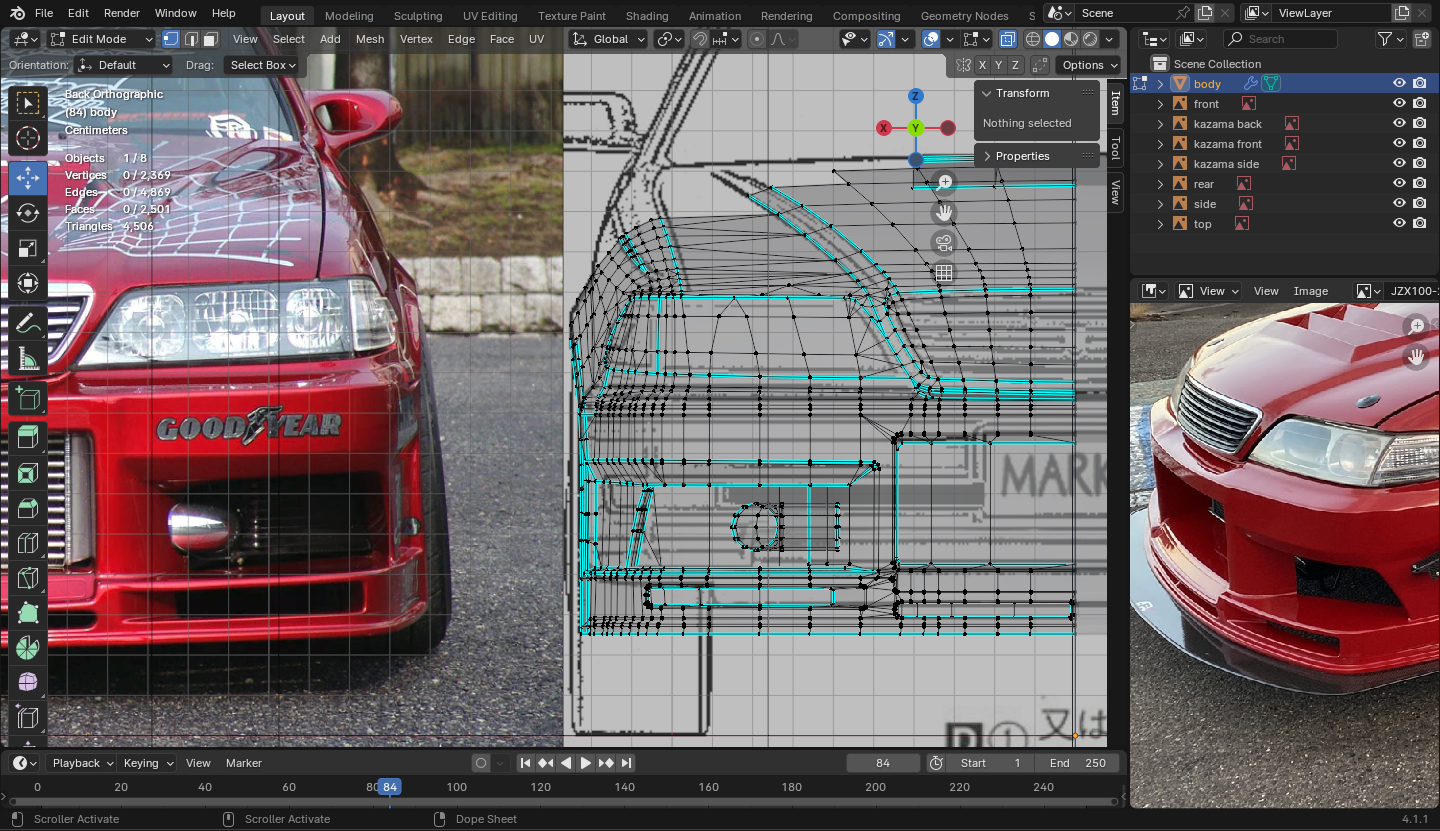Switch to solid viewport shading
1440x831 pixels.
click(x=1052, y=39)
